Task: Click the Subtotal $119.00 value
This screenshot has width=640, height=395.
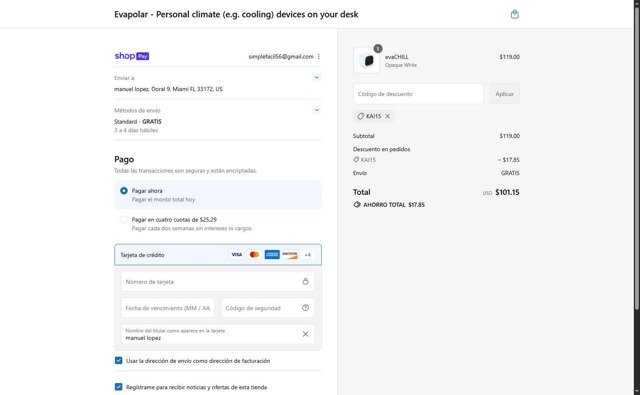Action: 509,136
